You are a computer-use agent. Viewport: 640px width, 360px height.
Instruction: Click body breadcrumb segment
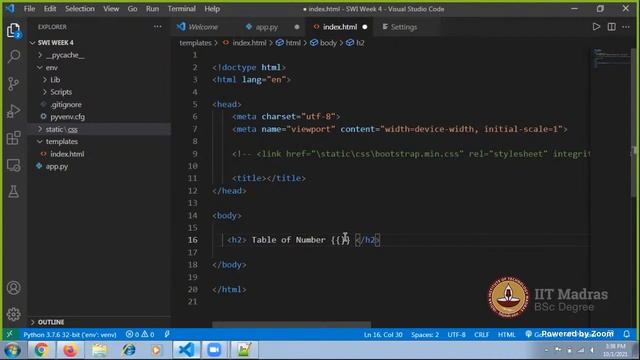pyautogui.click(x=328, y=42)
